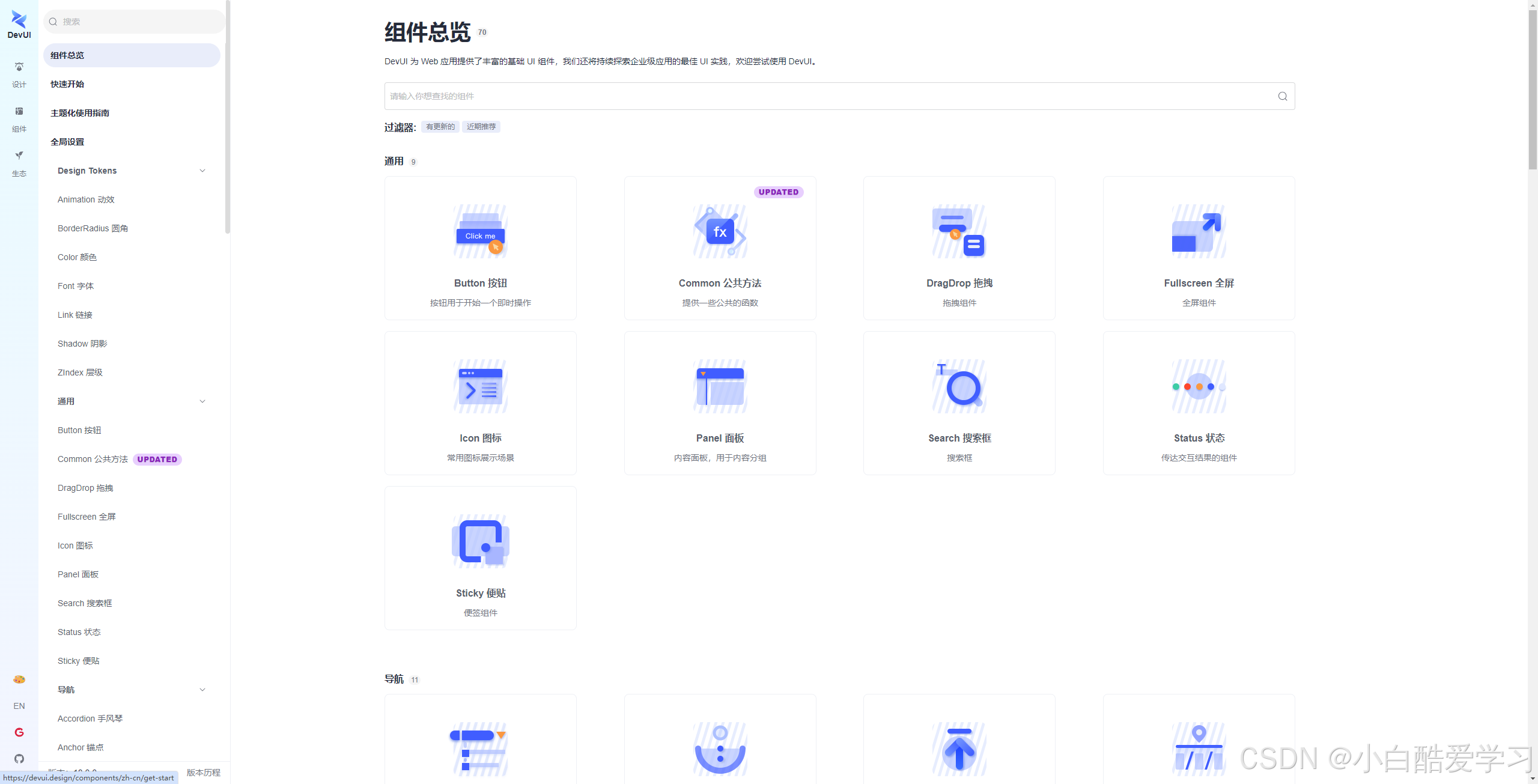
Task: Toggle the 有更新的 filter tag
Action: (440, 127)
